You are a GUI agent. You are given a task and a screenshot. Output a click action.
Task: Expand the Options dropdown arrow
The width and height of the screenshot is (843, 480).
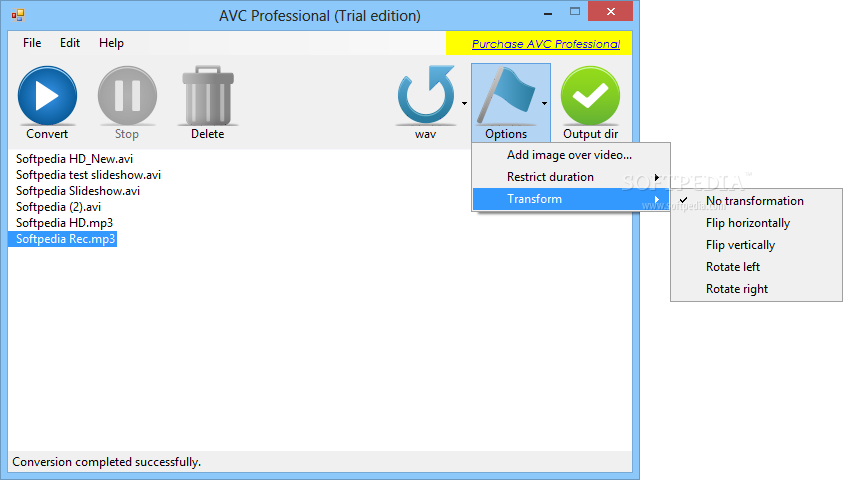tap(544, 103)
